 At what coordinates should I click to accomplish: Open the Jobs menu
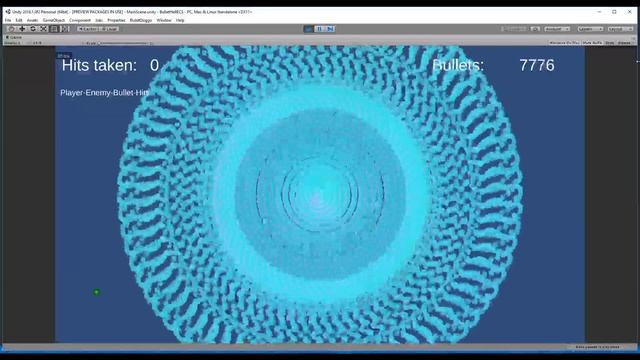[99, 20]
